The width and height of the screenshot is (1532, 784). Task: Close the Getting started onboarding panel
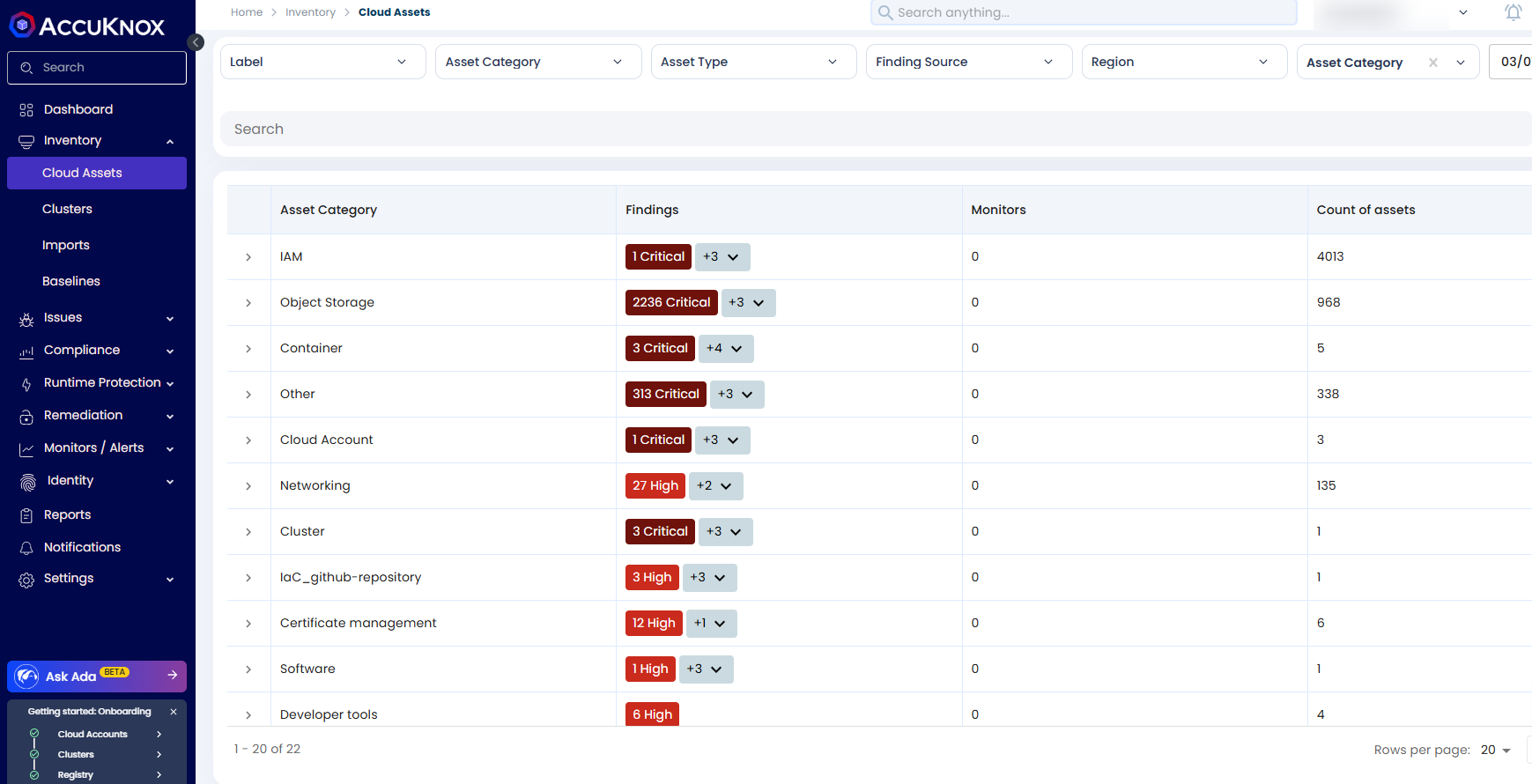point(174,712)
